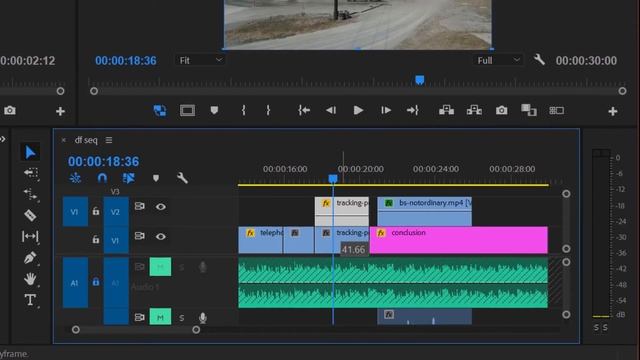The width and height of the screenshot is (640, 360).
Task: Click the timeline playhead handle
Action: [333, 179]
